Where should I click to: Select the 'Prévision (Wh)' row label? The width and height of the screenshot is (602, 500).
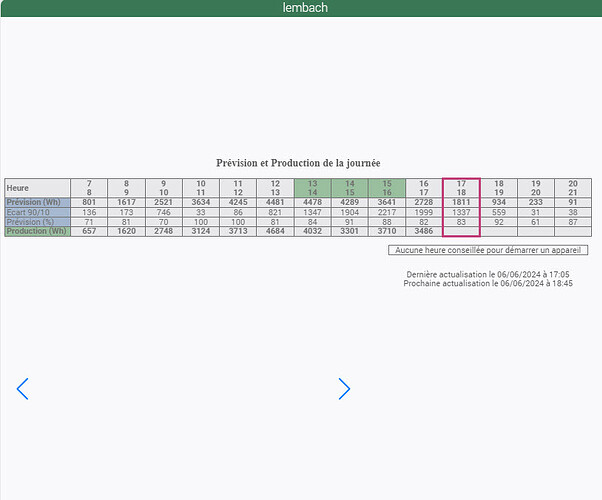click(x=38, y=202)
